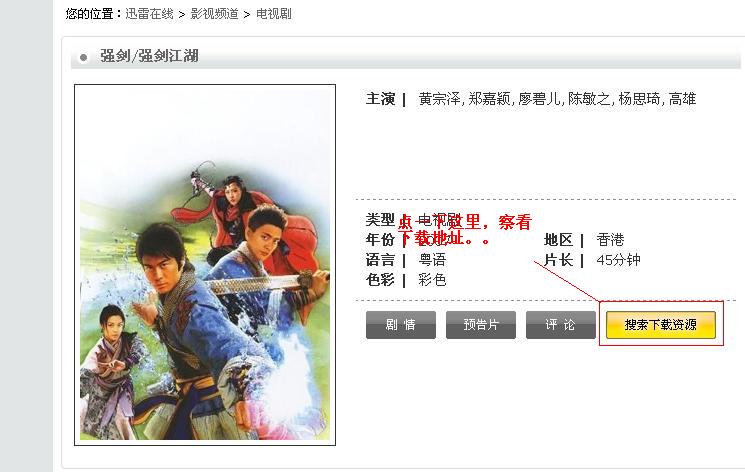The height and width of the screenshot is (472, 745).
Task: Click actor name 杨思琦
Action: coord(640,99)
